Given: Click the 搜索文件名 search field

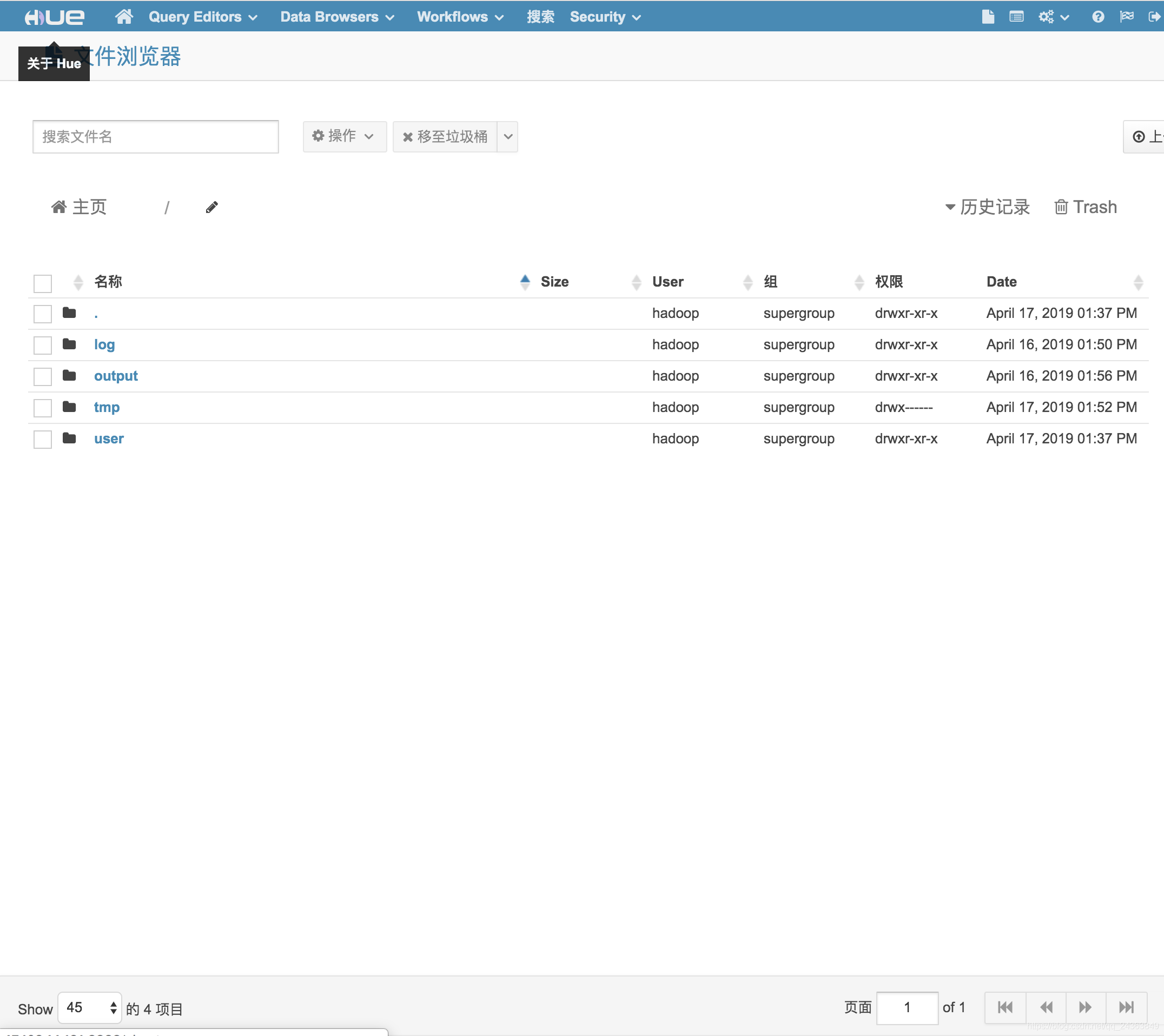Looking at the screenshot, I should click(x=155, y=137).
